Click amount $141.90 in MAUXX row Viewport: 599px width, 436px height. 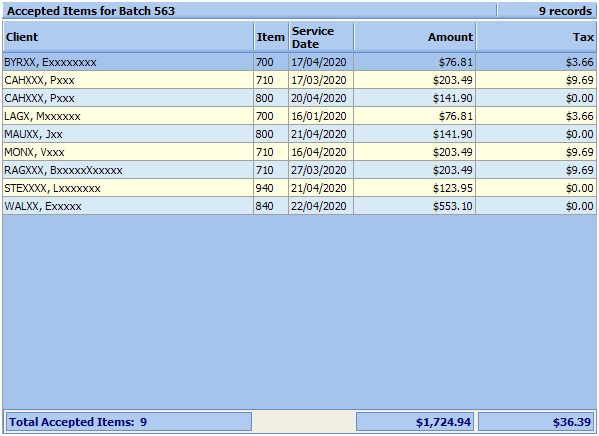click(415, 134)
